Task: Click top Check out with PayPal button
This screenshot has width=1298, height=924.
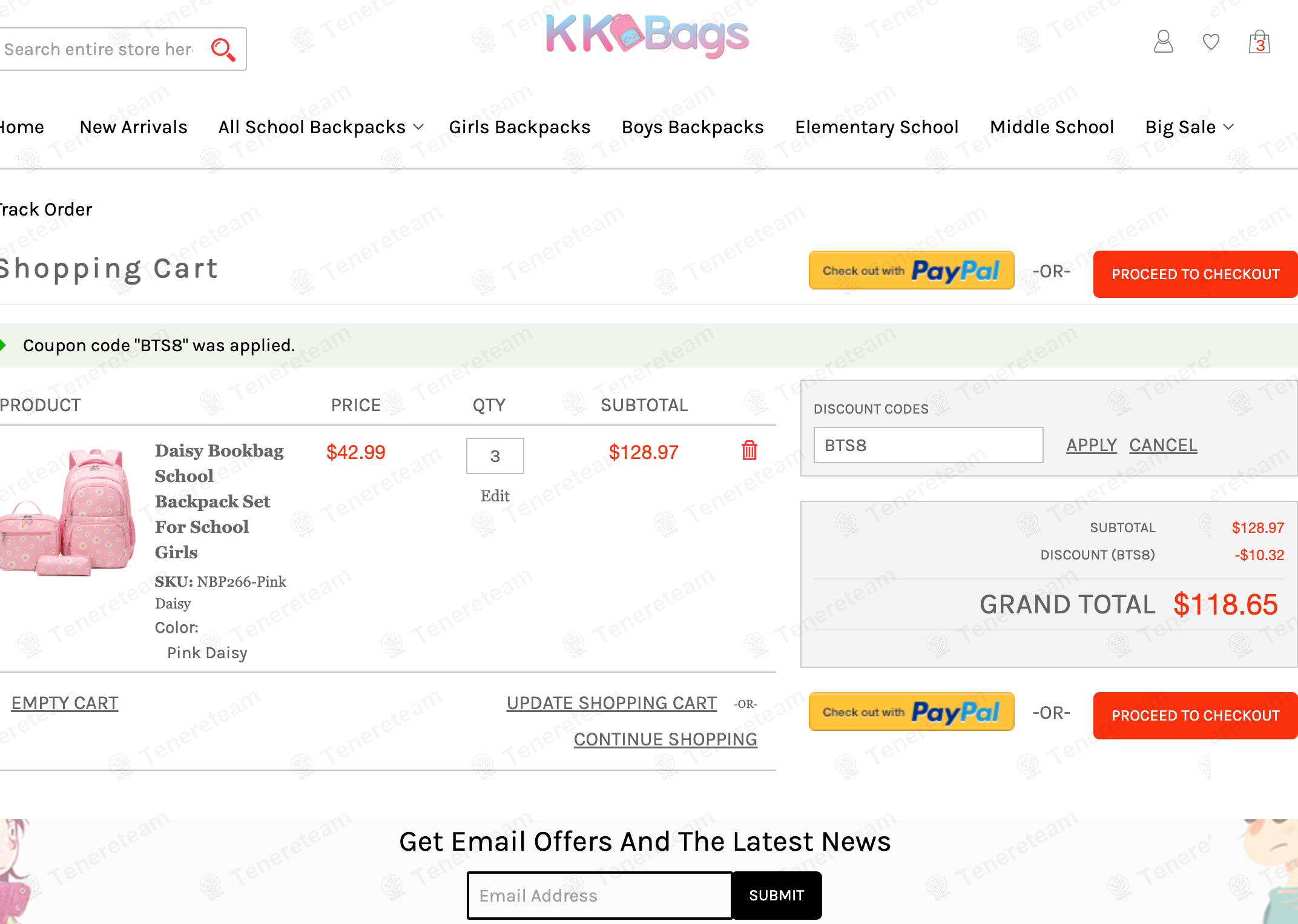Action: point(911,271)
